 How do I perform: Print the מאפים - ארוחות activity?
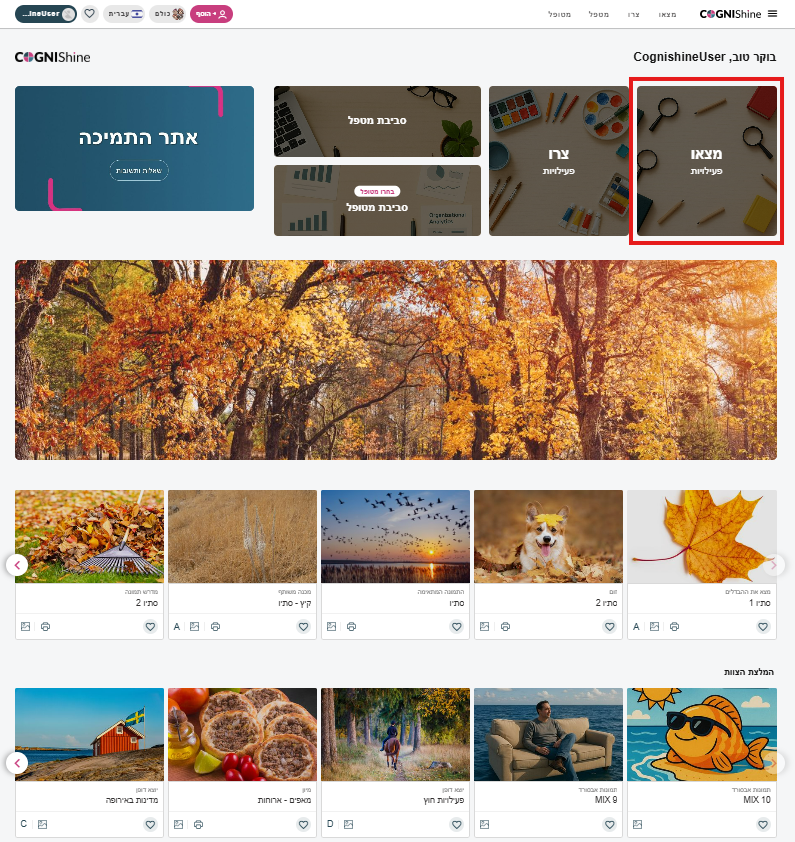tap(198, 824)
